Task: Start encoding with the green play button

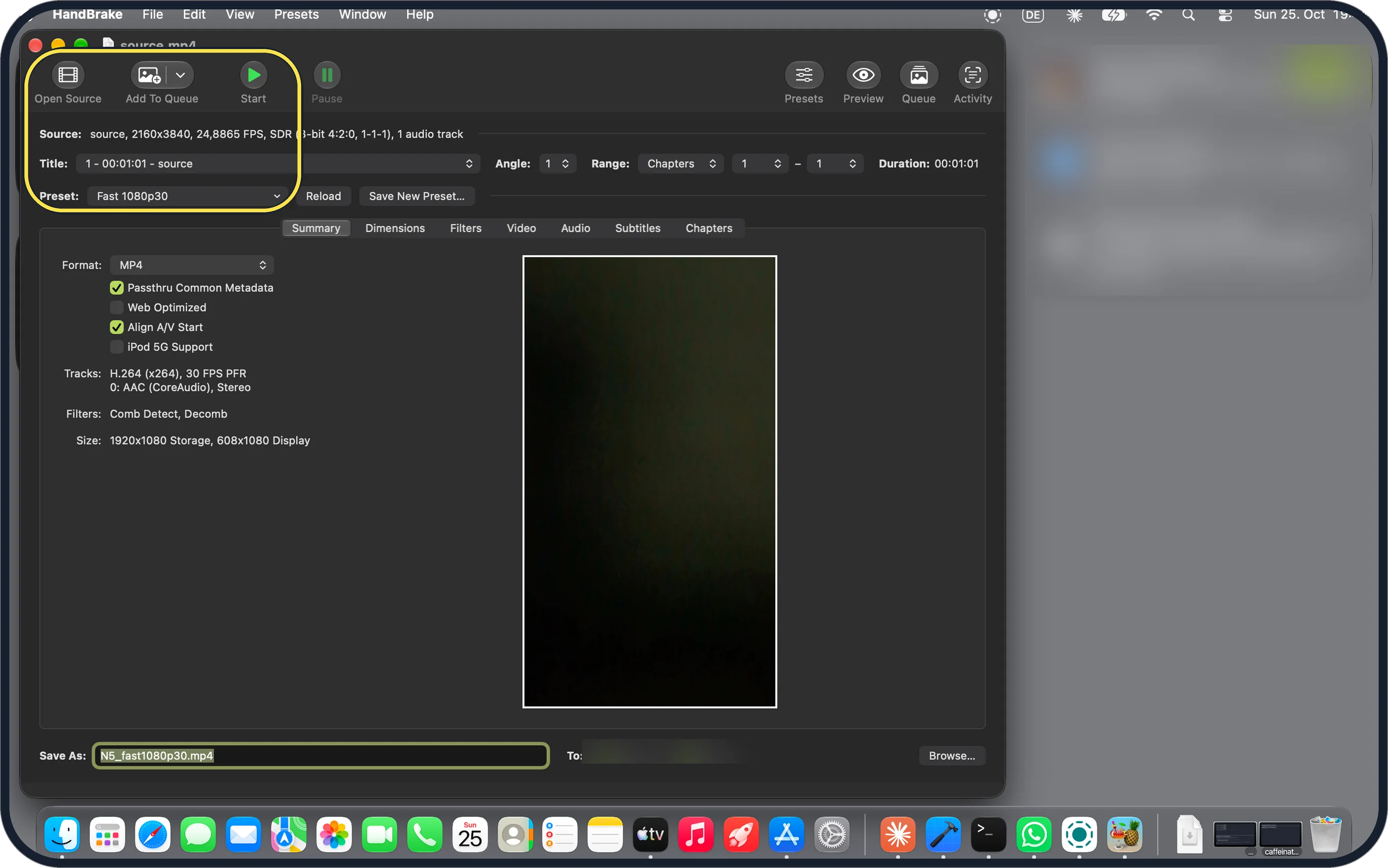Action: [253, 75]
